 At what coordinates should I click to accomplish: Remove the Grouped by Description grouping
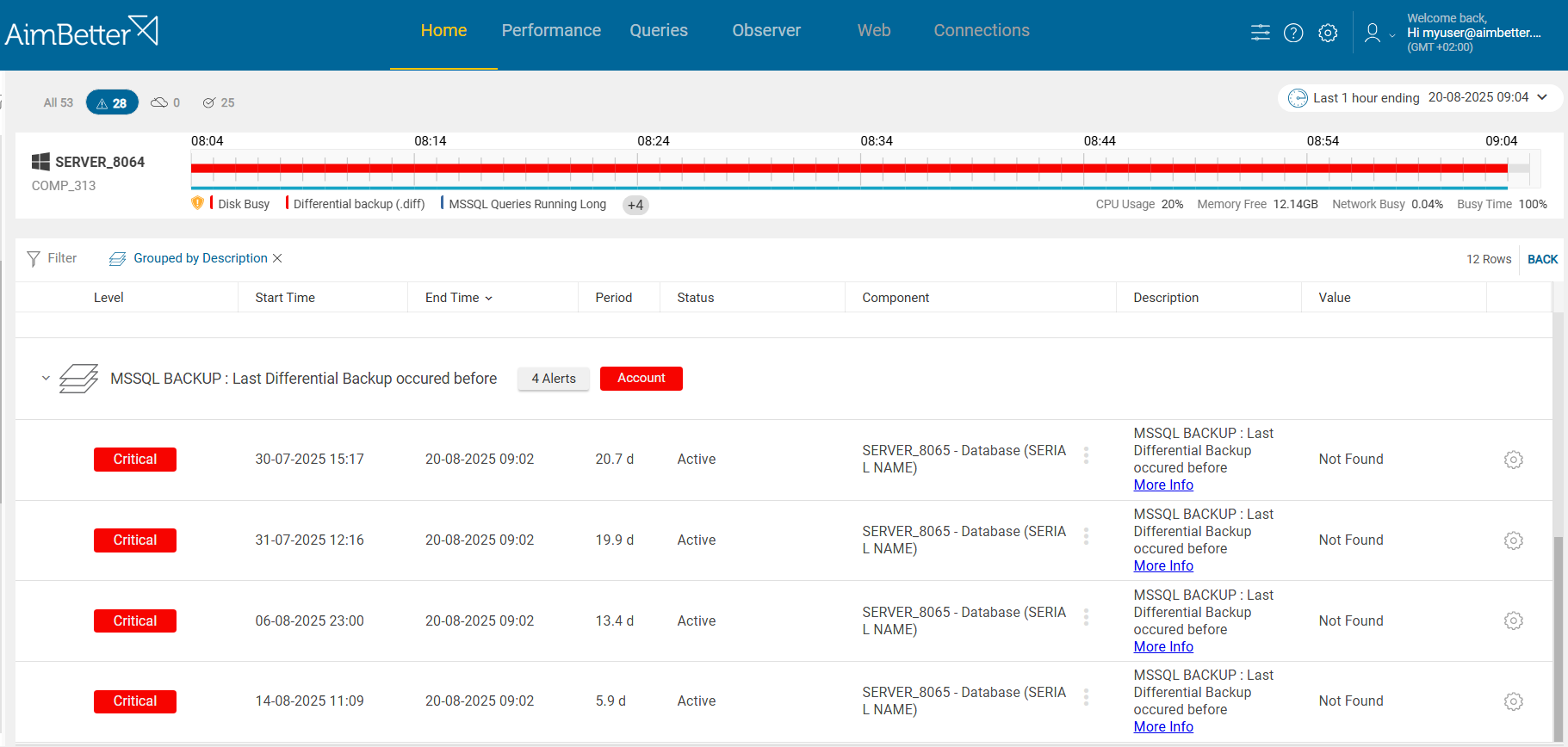click(x=277, y=258)
